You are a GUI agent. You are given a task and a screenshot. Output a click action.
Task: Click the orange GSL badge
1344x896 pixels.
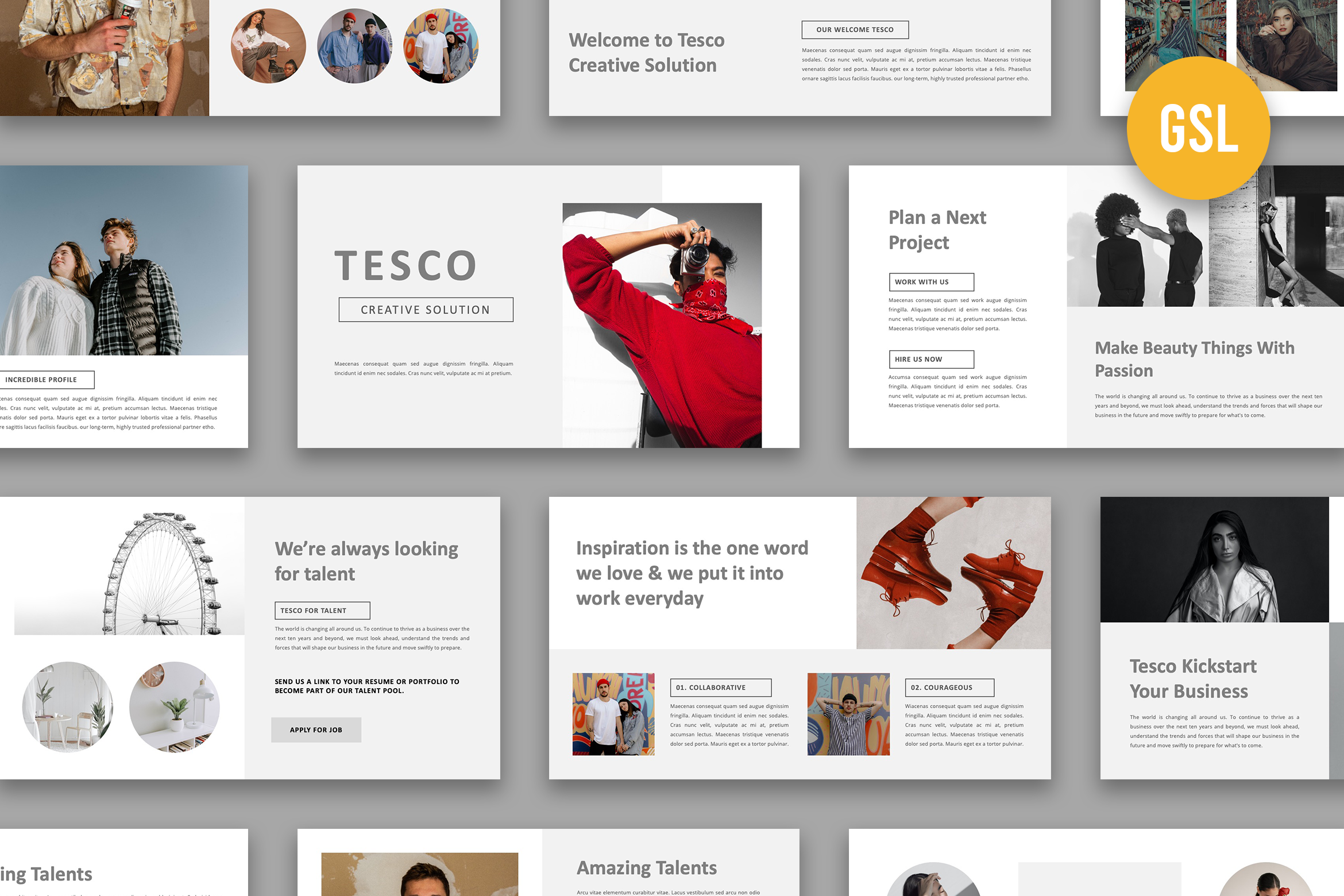pos(1198,128)
